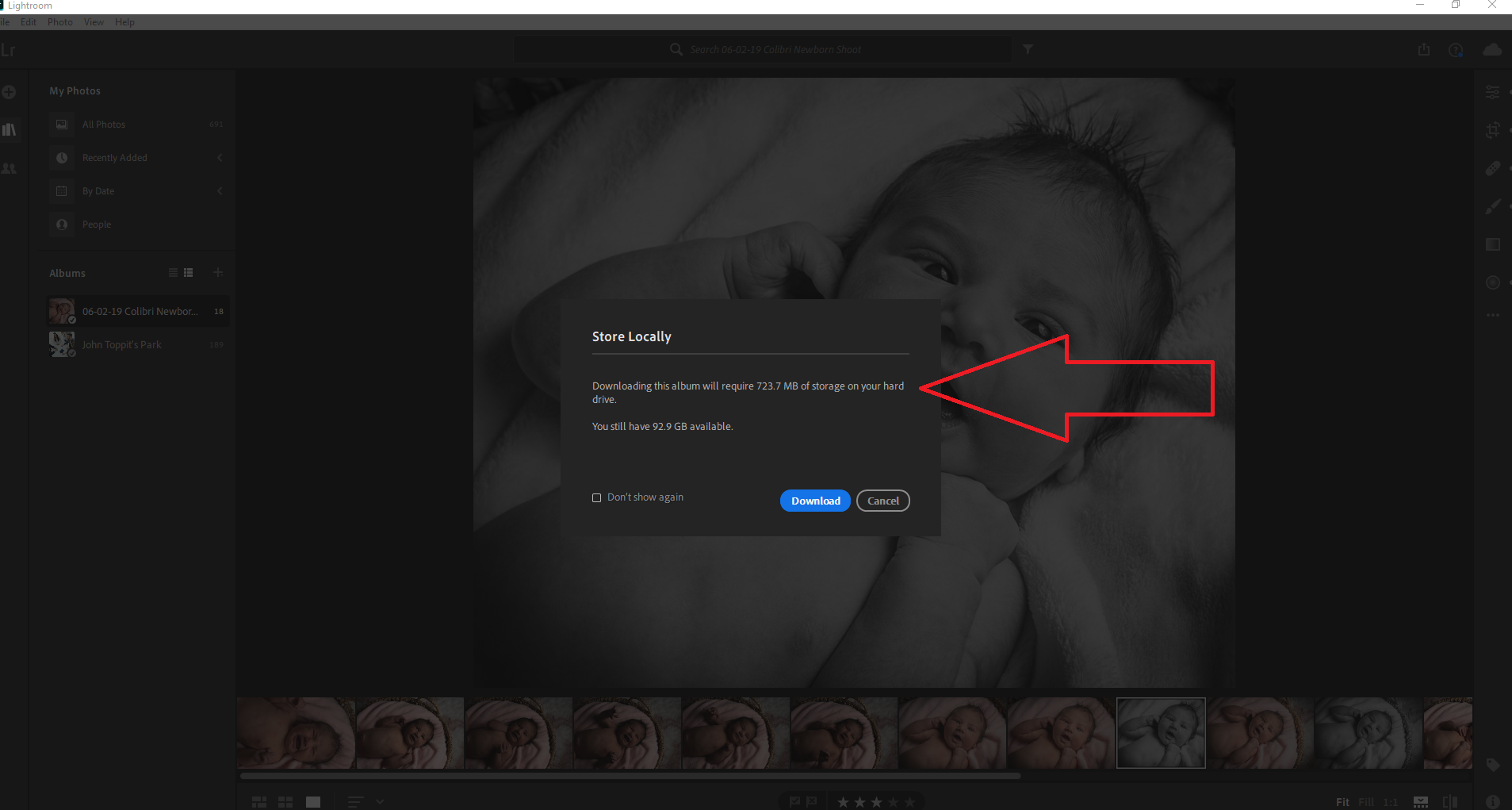Flag photo as Rejected
Viewport: 1512px width, 810px height.
click(811, 802)
